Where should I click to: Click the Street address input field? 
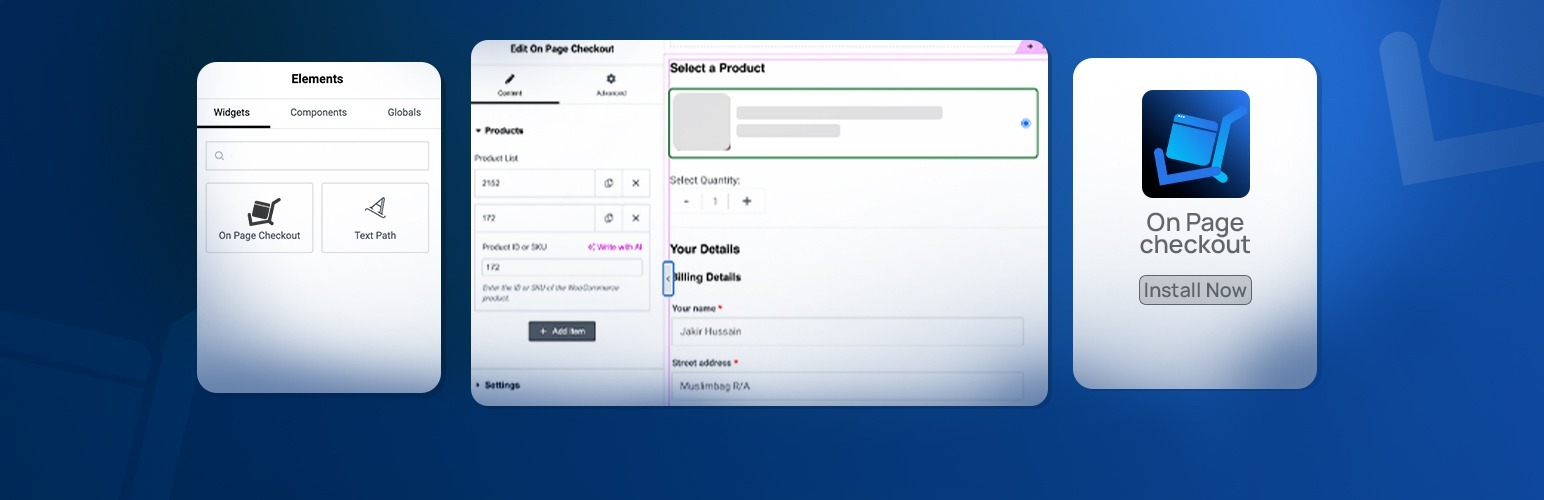[x=847, y=386]
